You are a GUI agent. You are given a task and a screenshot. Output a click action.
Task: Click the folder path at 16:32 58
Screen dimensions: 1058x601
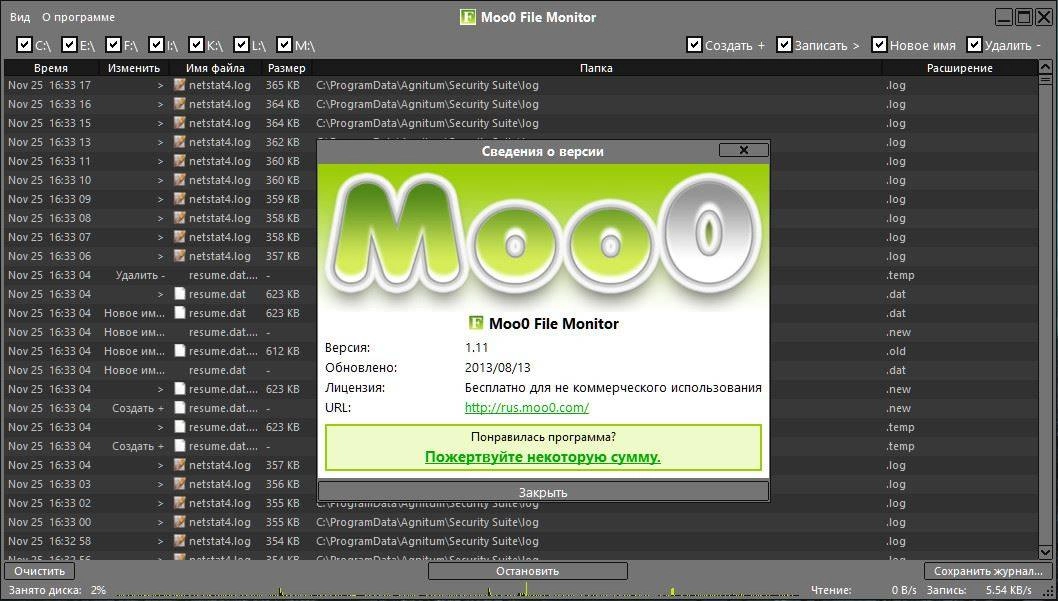tap(427, 541)
